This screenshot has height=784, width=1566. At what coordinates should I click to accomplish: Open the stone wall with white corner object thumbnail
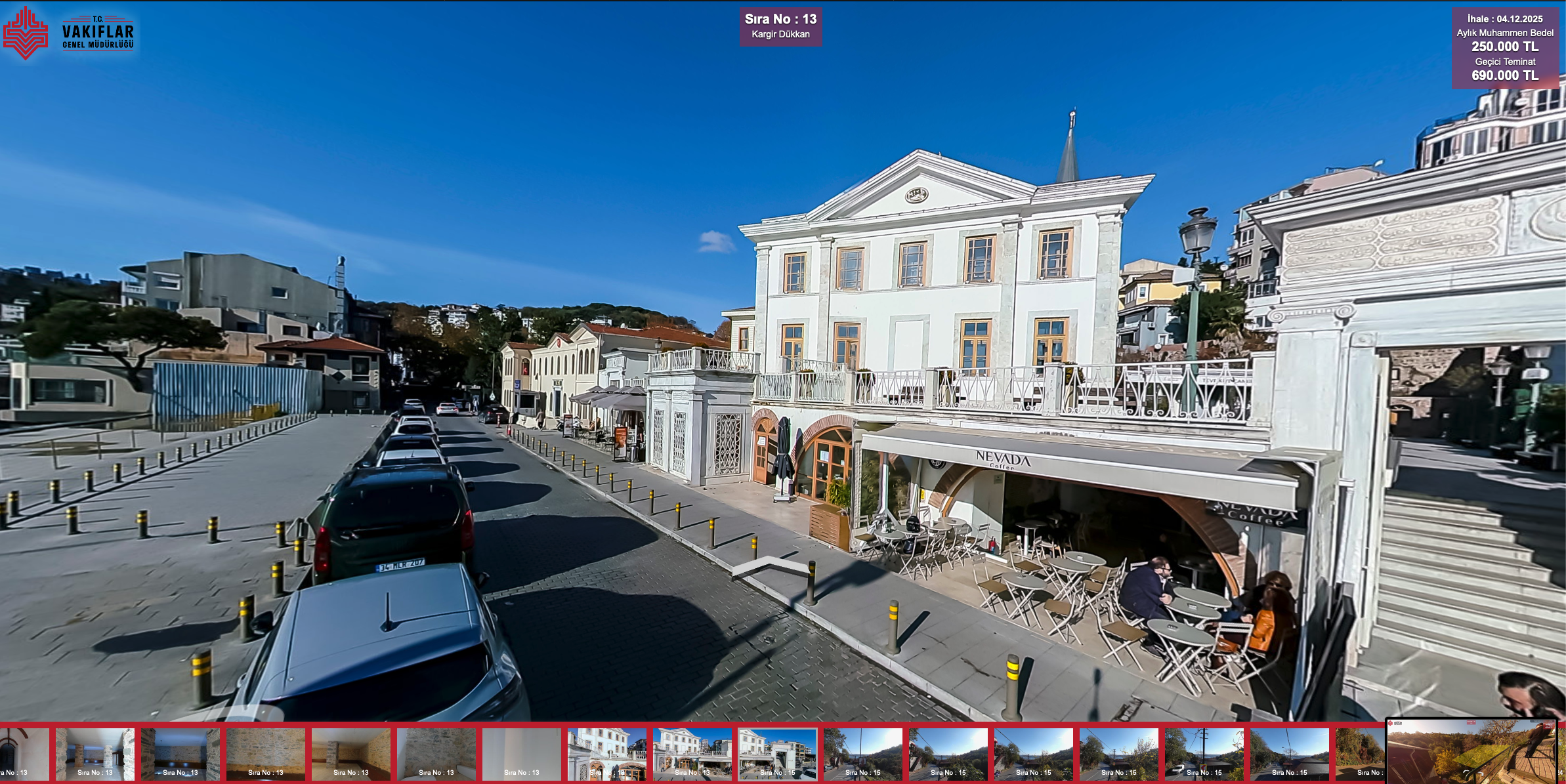coord(436,754)
